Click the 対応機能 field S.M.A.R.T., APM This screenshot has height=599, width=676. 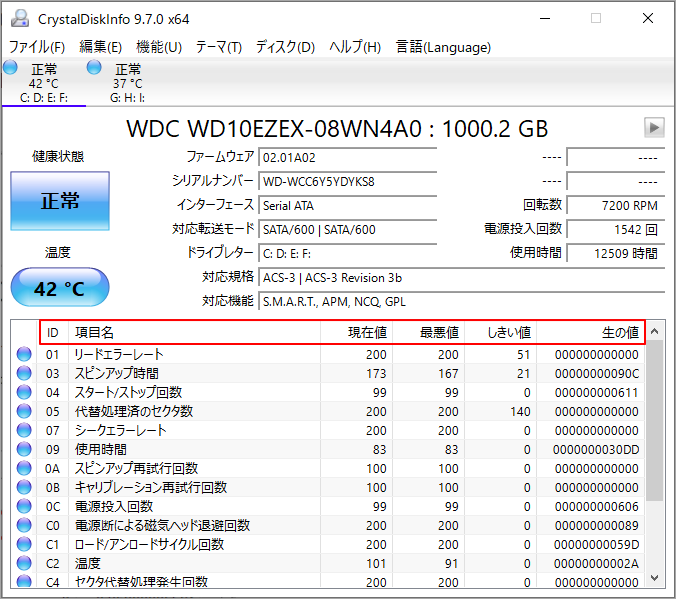click(x=462, y=301)
